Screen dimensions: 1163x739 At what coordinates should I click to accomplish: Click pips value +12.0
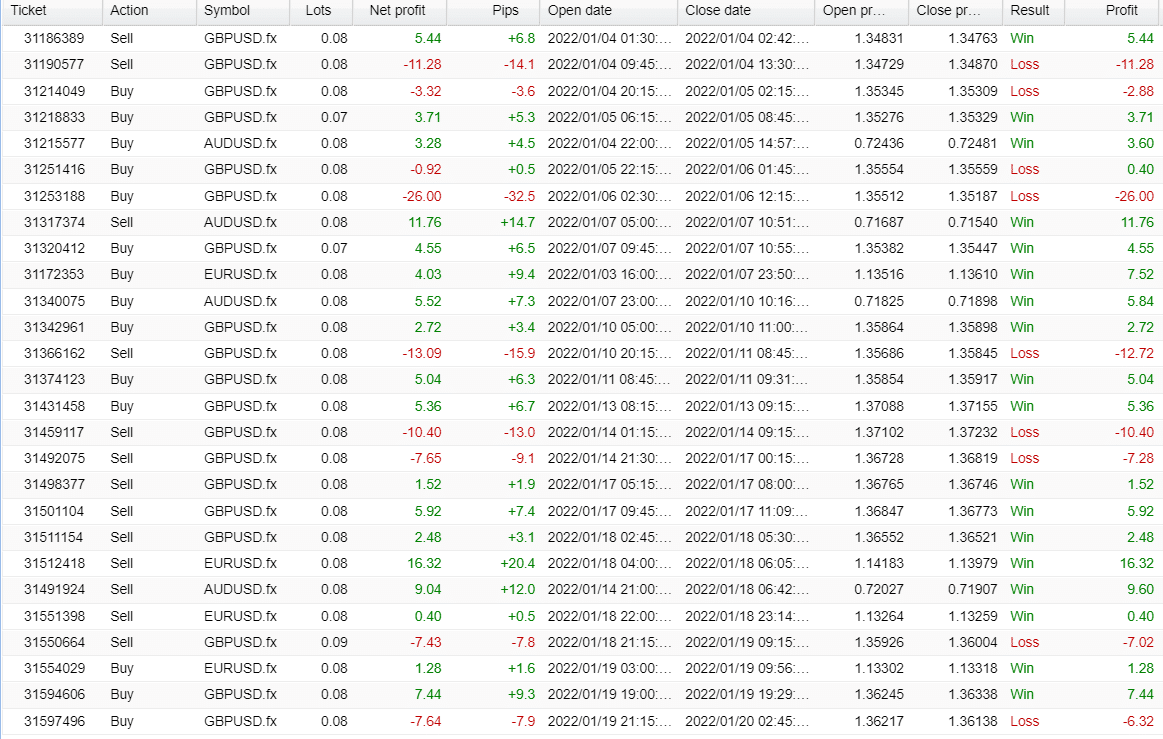pyautogui.click(x=518, y=589)
